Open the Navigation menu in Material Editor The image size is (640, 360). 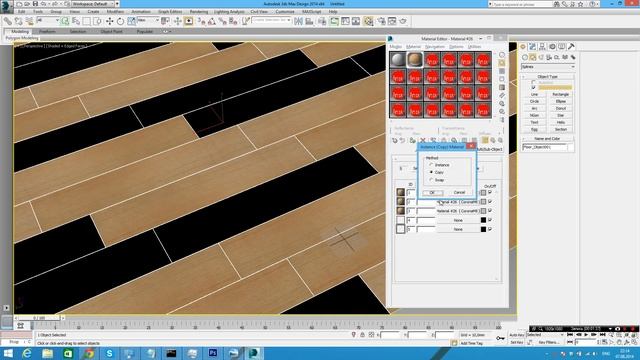[x=435, y=47]
